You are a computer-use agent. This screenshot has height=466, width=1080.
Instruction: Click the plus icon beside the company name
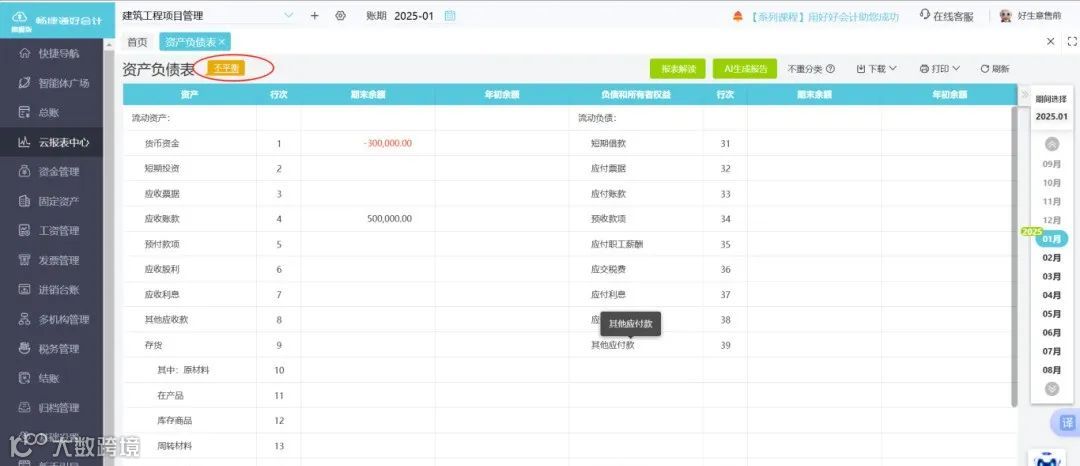click(315, 15)
